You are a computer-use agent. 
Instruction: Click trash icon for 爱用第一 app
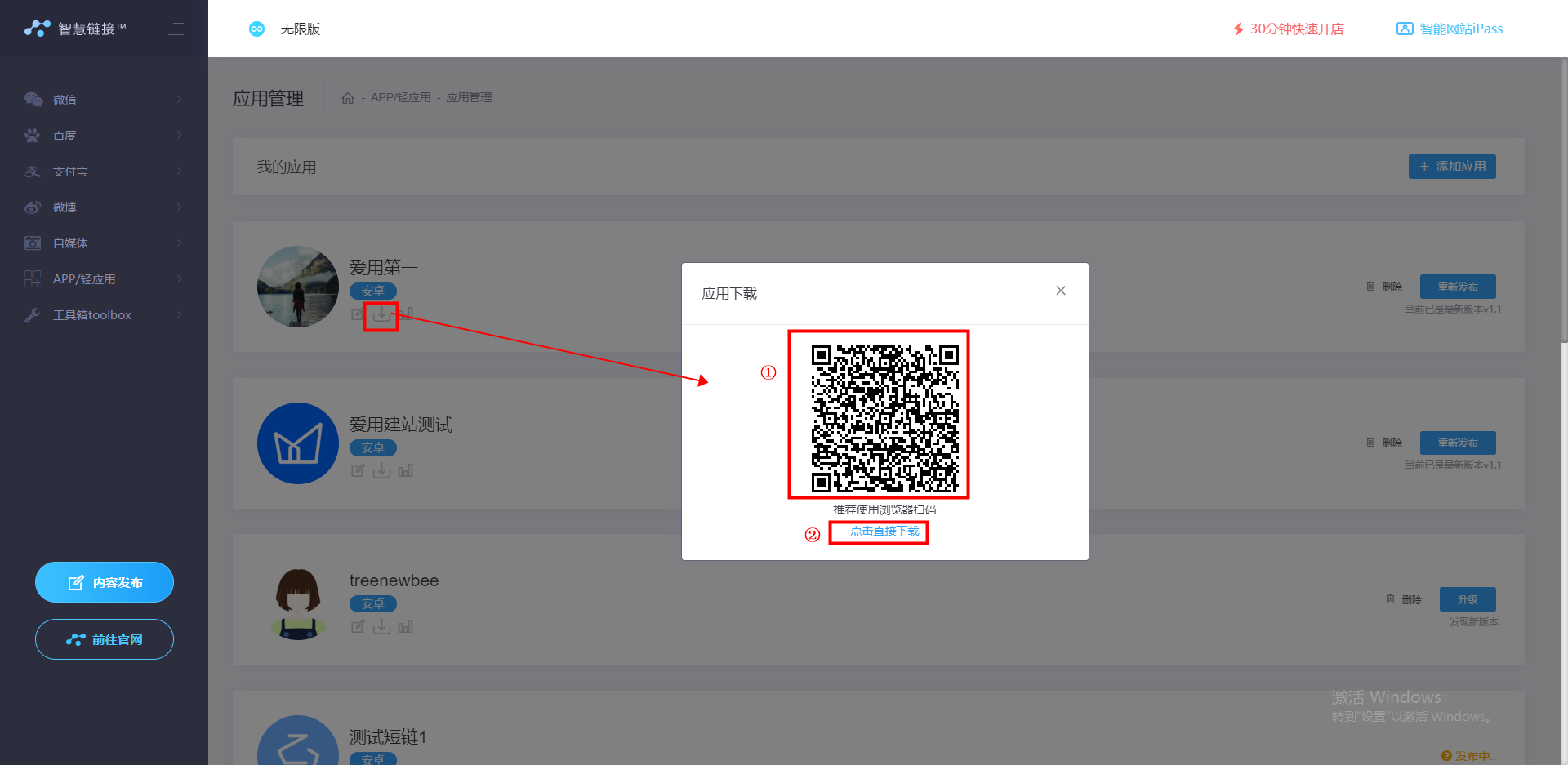click(x=1370, y=287)
